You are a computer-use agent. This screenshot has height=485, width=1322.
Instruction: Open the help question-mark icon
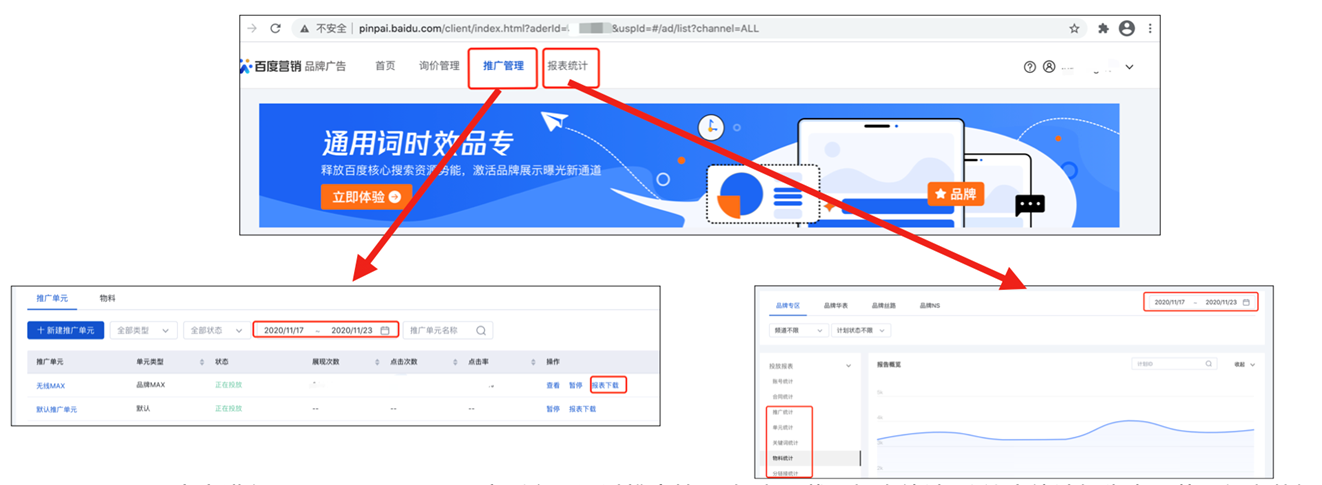click(1030, 67)
